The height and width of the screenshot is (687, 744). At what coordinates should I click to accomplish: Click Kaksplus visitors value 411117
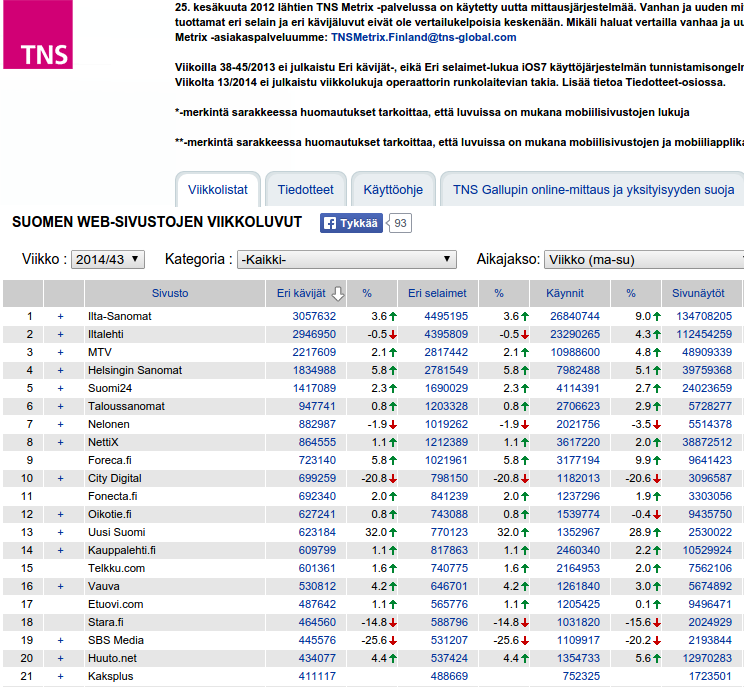(317, 677)
